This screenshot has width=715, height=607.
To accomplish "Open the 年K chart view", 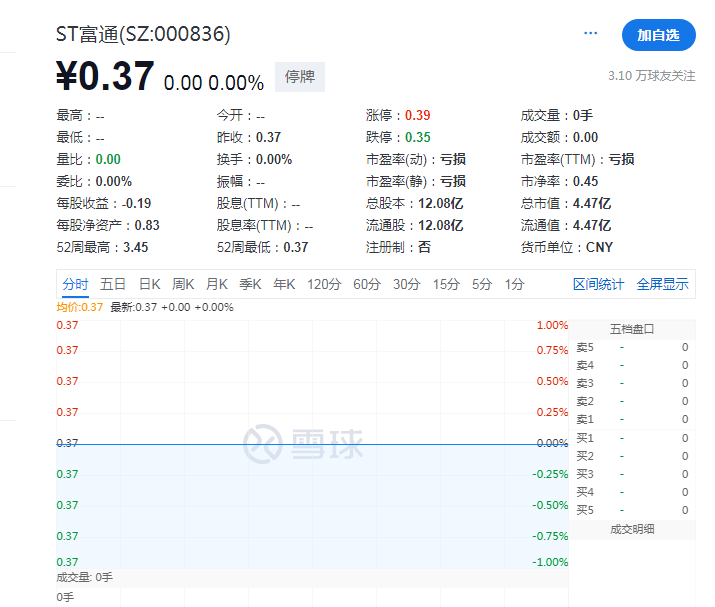I will 284,284.
